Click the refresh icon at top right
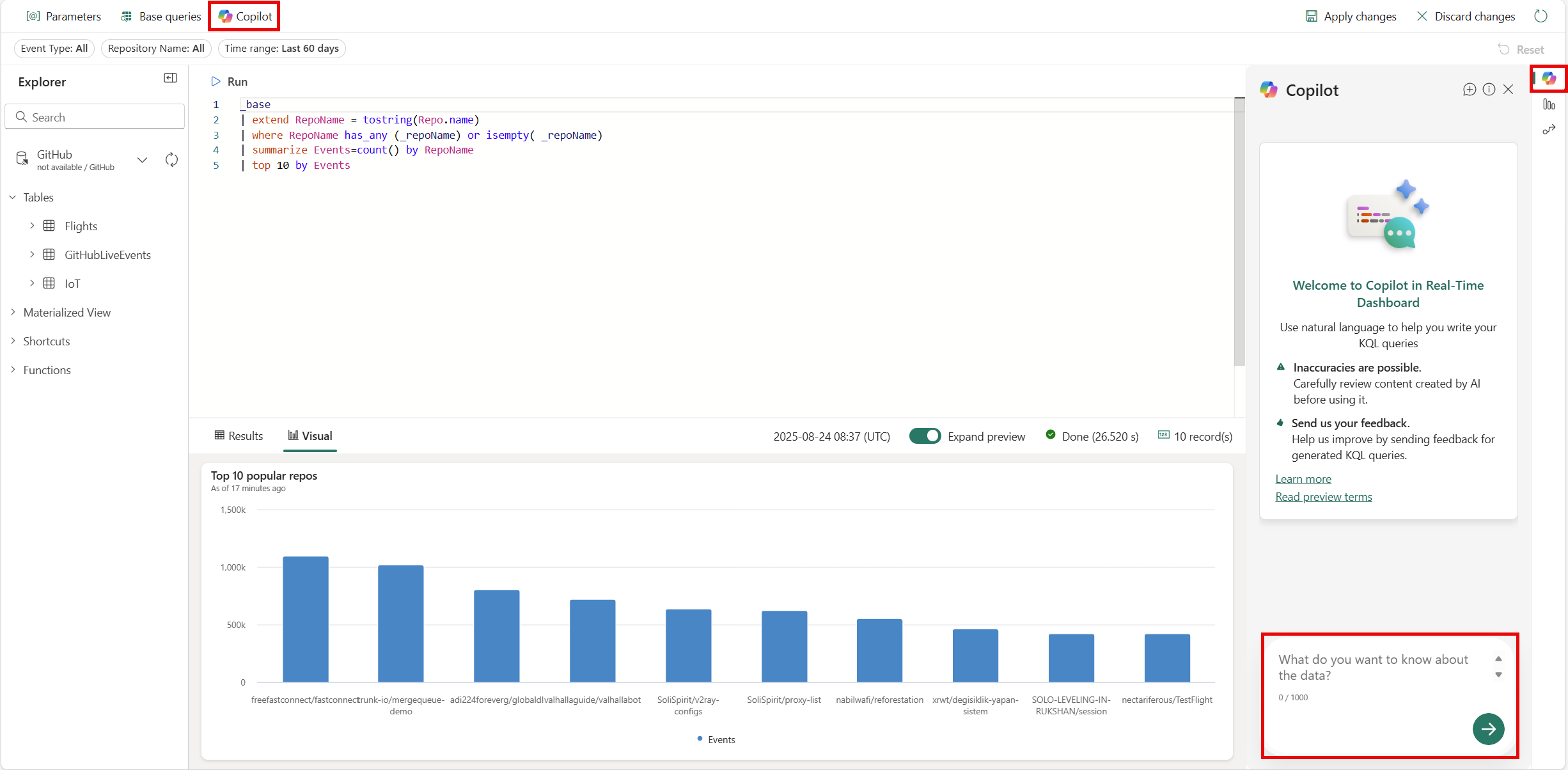Viewport: 1568px width, 770px height. pos(1541,16)
